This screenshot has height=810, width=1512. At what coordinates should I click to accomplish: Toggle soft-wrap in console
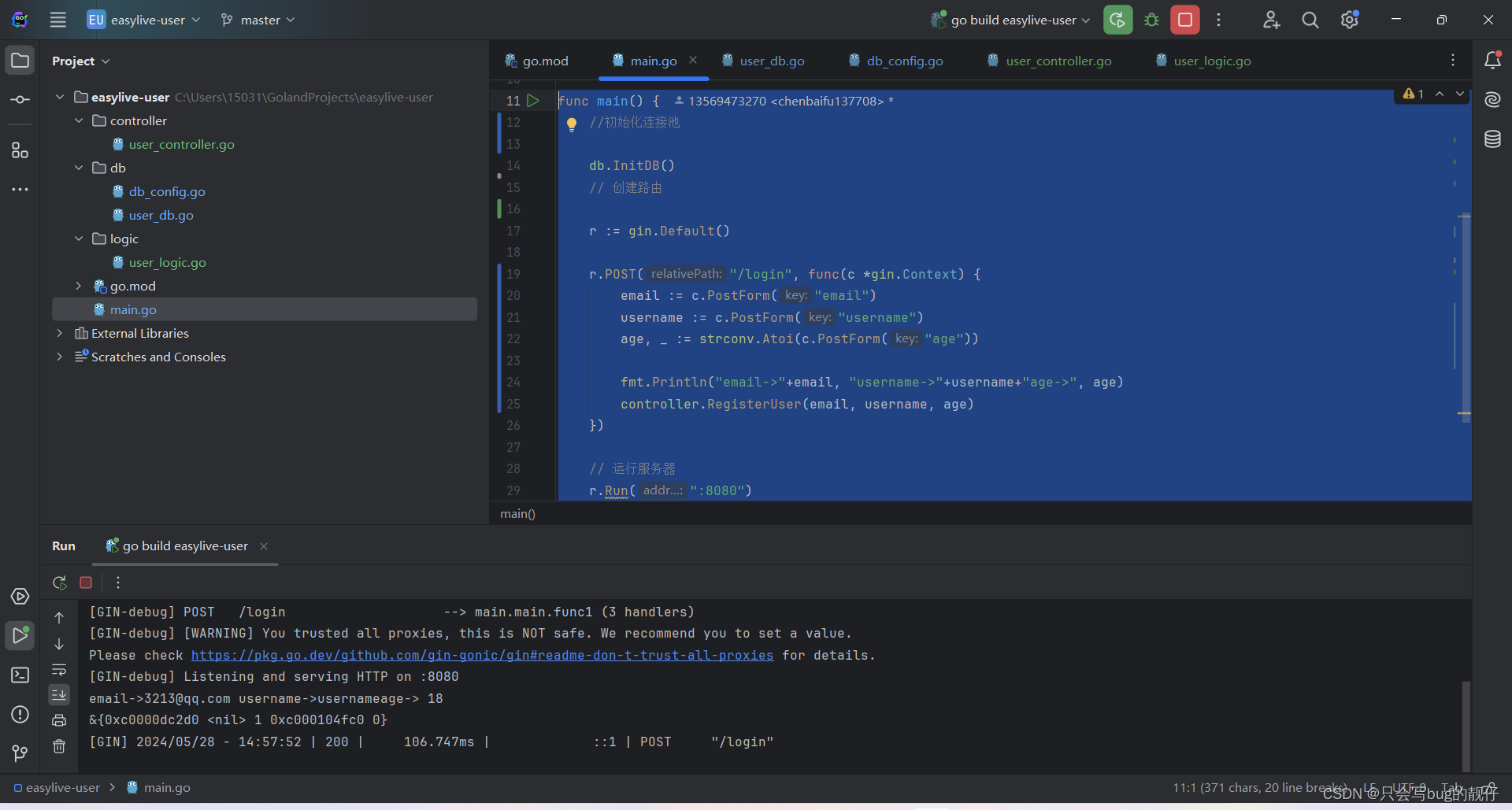[x=59, y=670]
